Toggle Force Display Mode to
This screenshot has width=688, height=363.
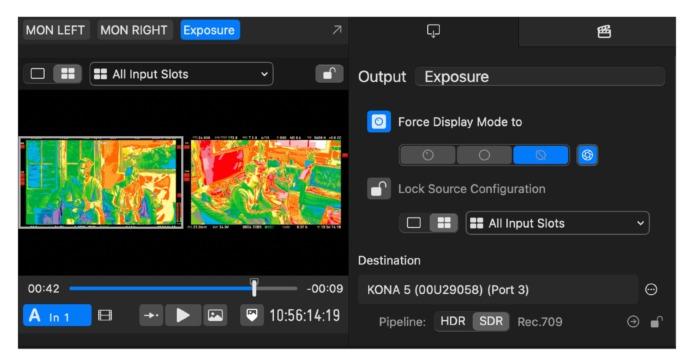coord(379,122)
